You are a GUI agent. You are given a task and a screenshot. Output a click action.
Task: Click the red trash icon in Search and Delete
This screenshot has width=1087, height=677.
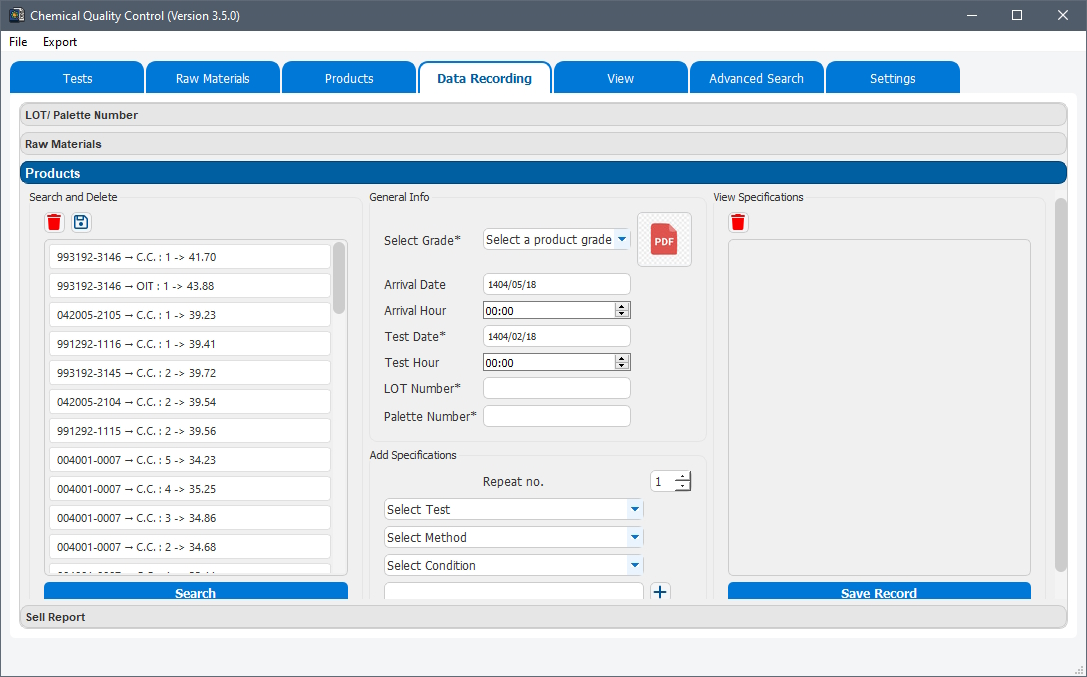(x=54, y=222)
